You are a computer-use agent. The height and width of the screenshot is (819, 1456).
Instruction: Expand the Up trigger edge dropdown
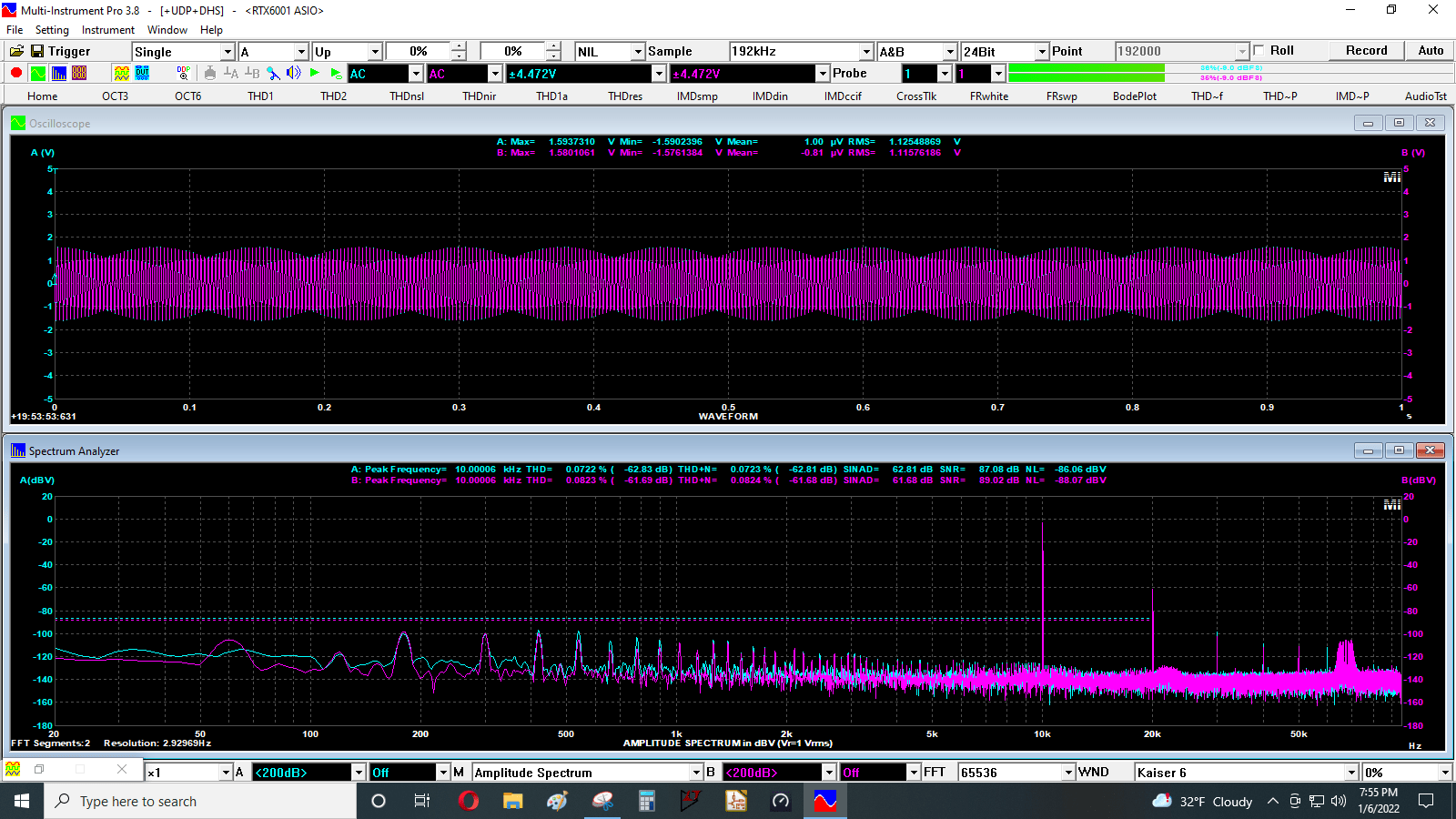374,52
